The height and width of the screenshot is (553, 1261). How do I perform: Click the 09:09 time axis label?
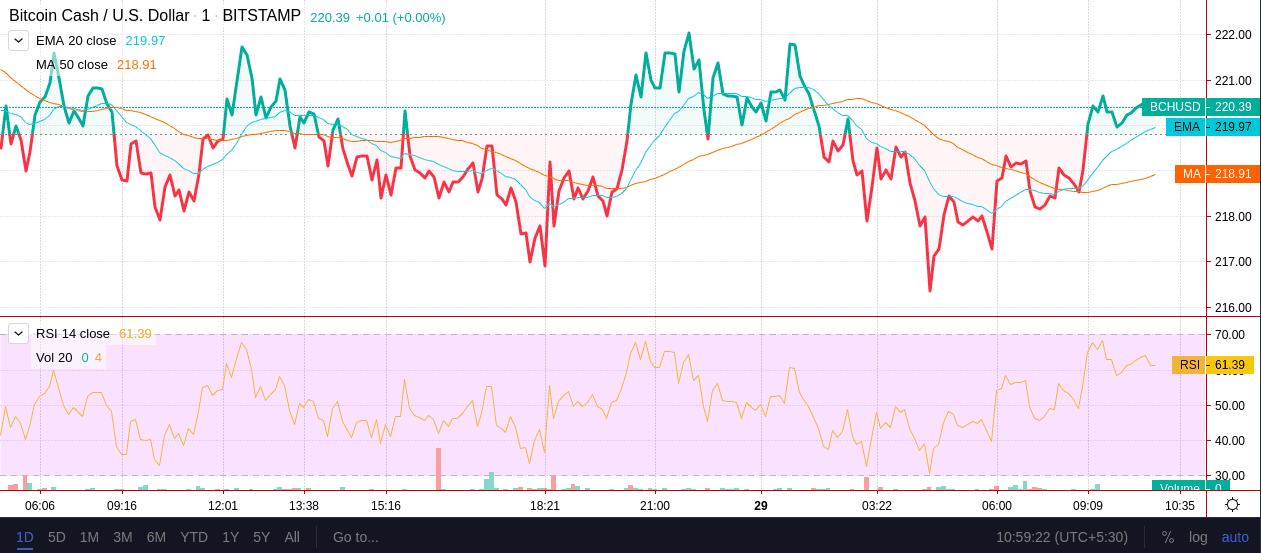pyautogui.click(x=1088, y=506)
